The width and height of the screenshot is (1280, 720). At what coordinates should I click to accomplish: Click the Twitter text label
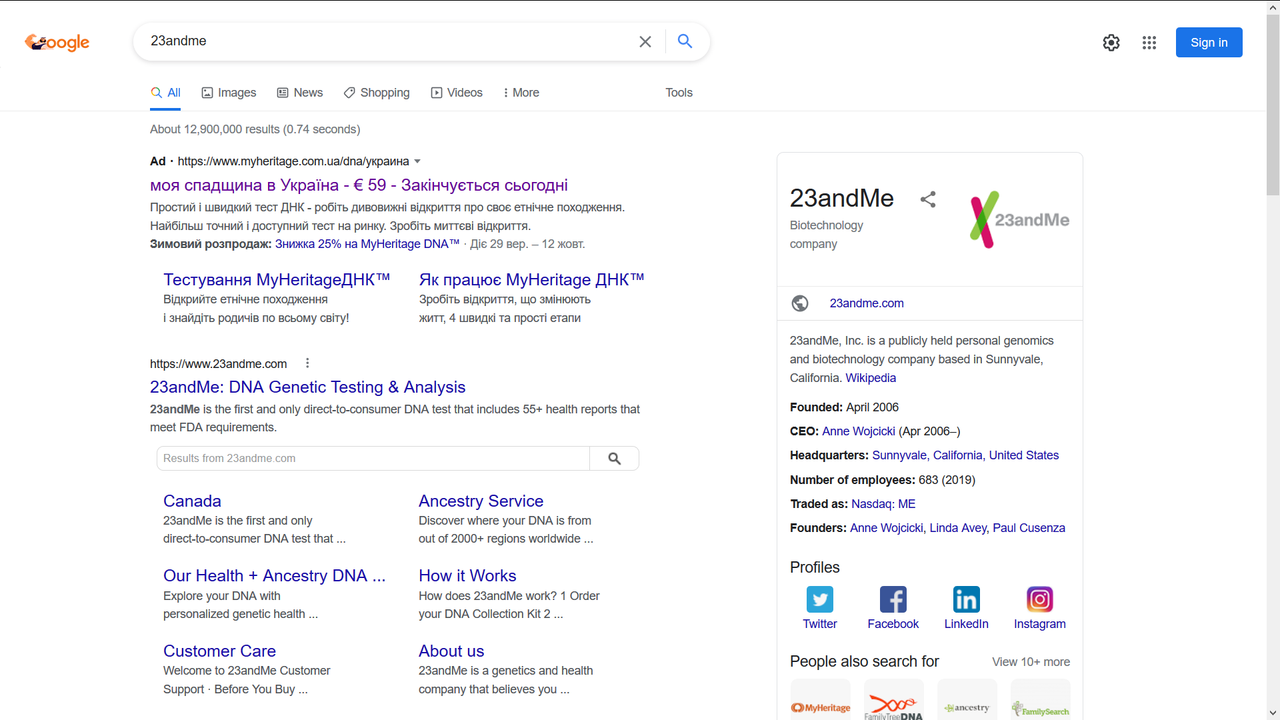coord(820,624)
